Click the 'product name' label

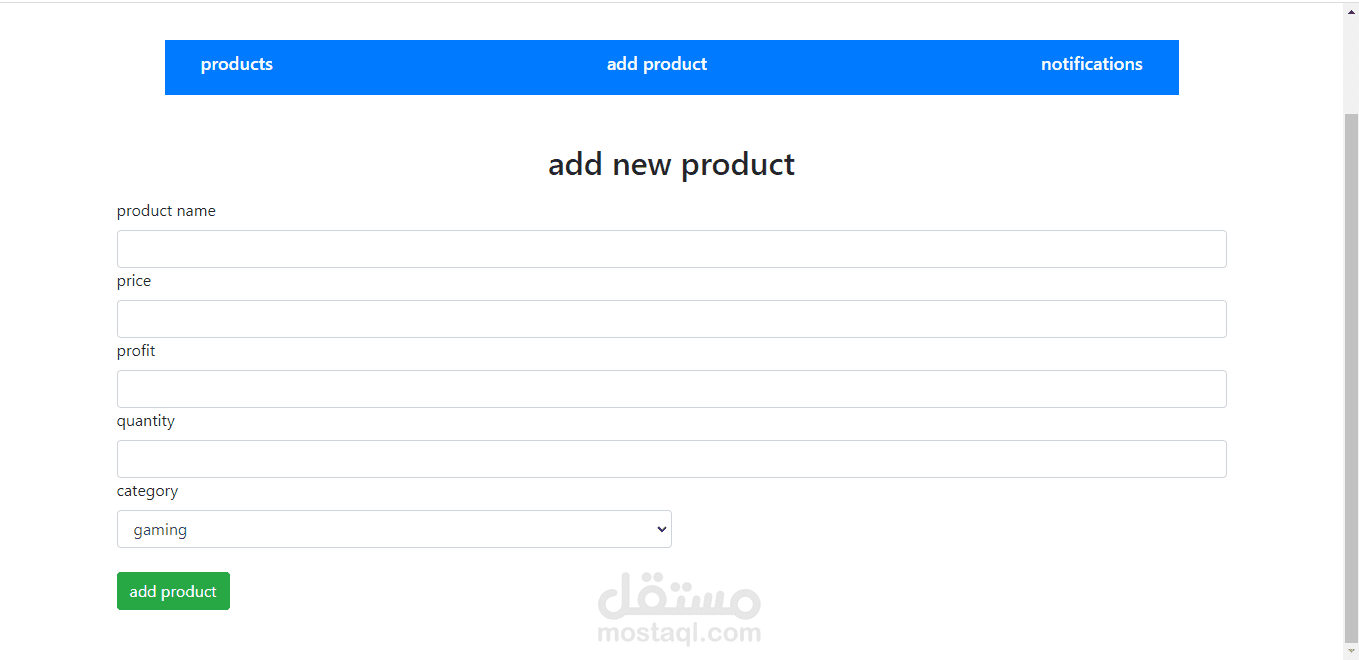pyautogui.click(x=166, y=211)
